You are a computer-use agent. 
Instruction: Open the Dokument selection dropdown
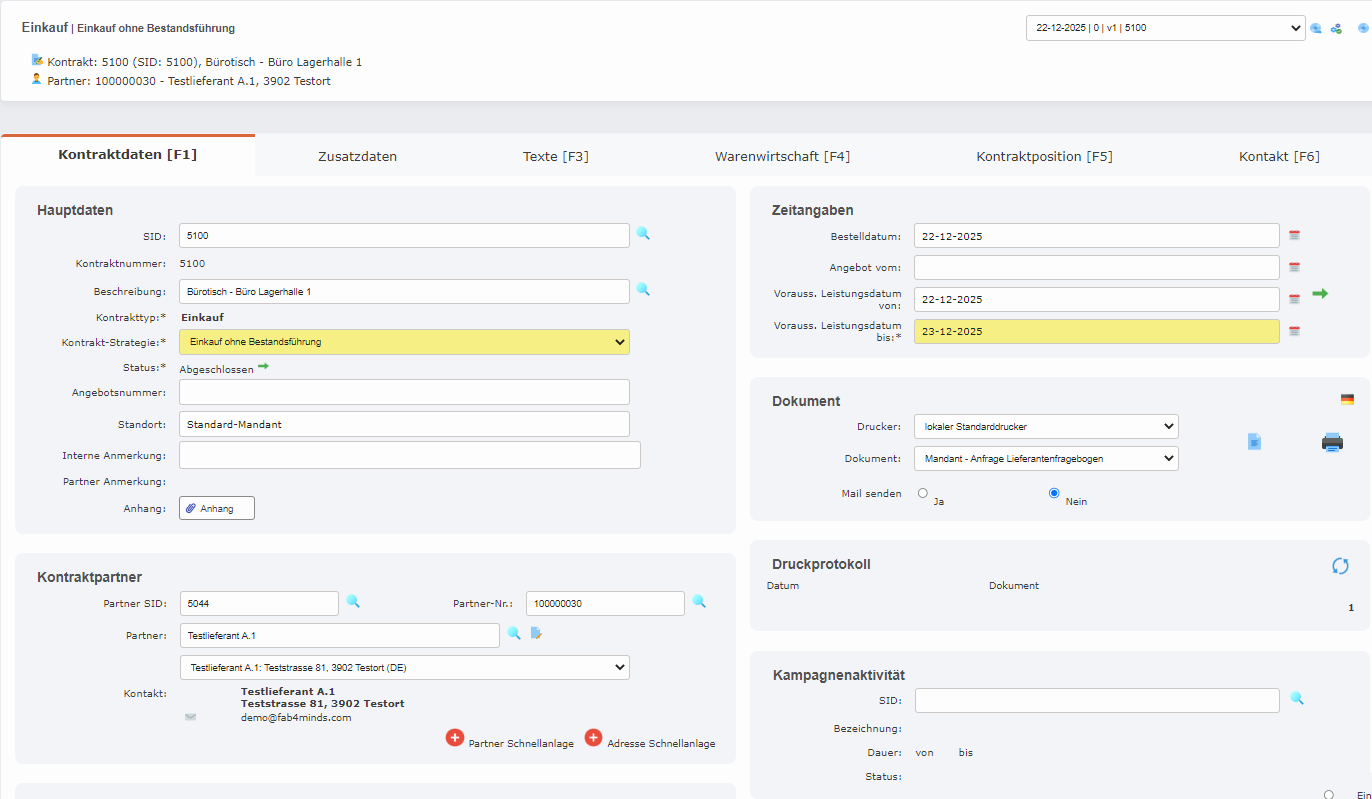(1045, 459)
